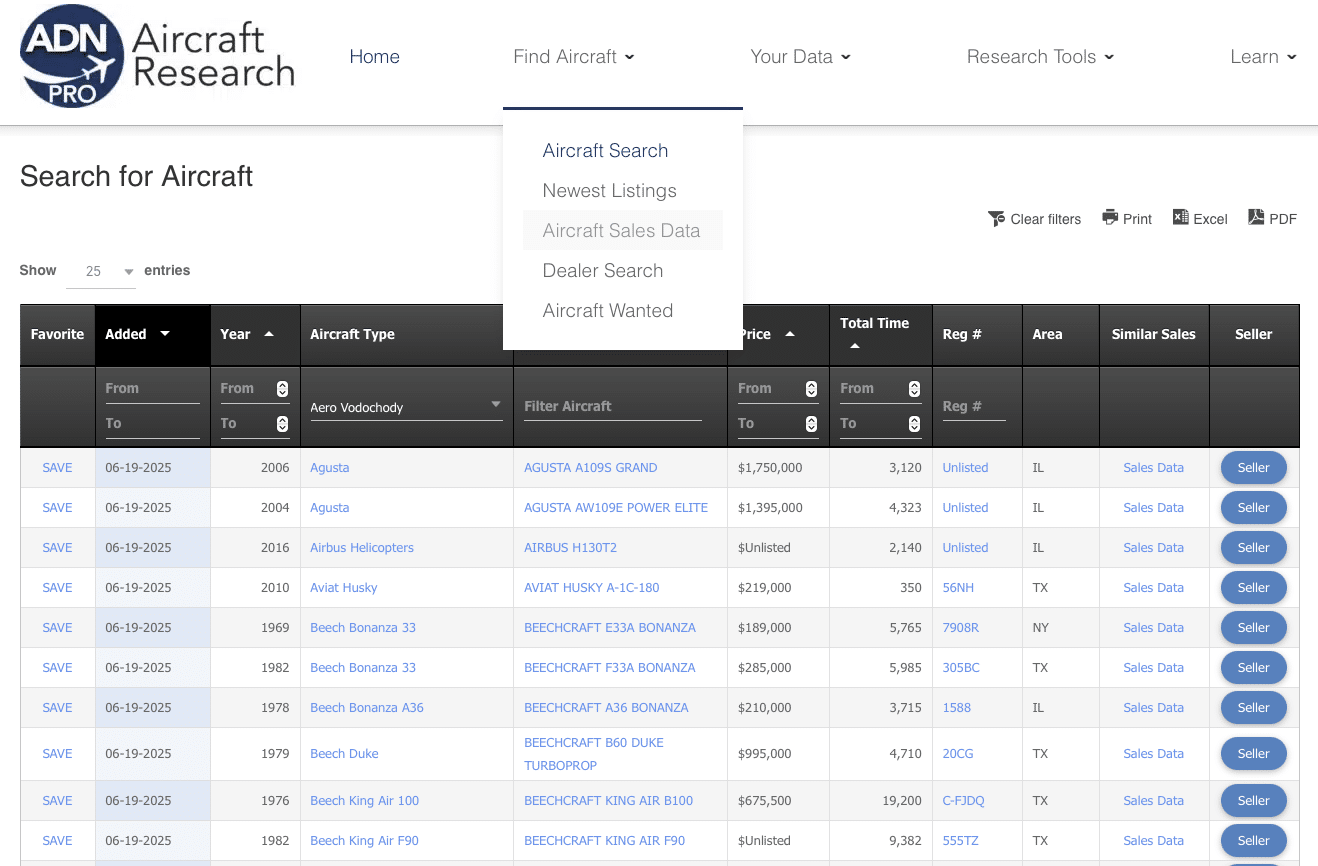Image resolution: width=1318 pixels, height=866 pixels.
Task: Click the Reg # filter field
Action: [974, 407]
